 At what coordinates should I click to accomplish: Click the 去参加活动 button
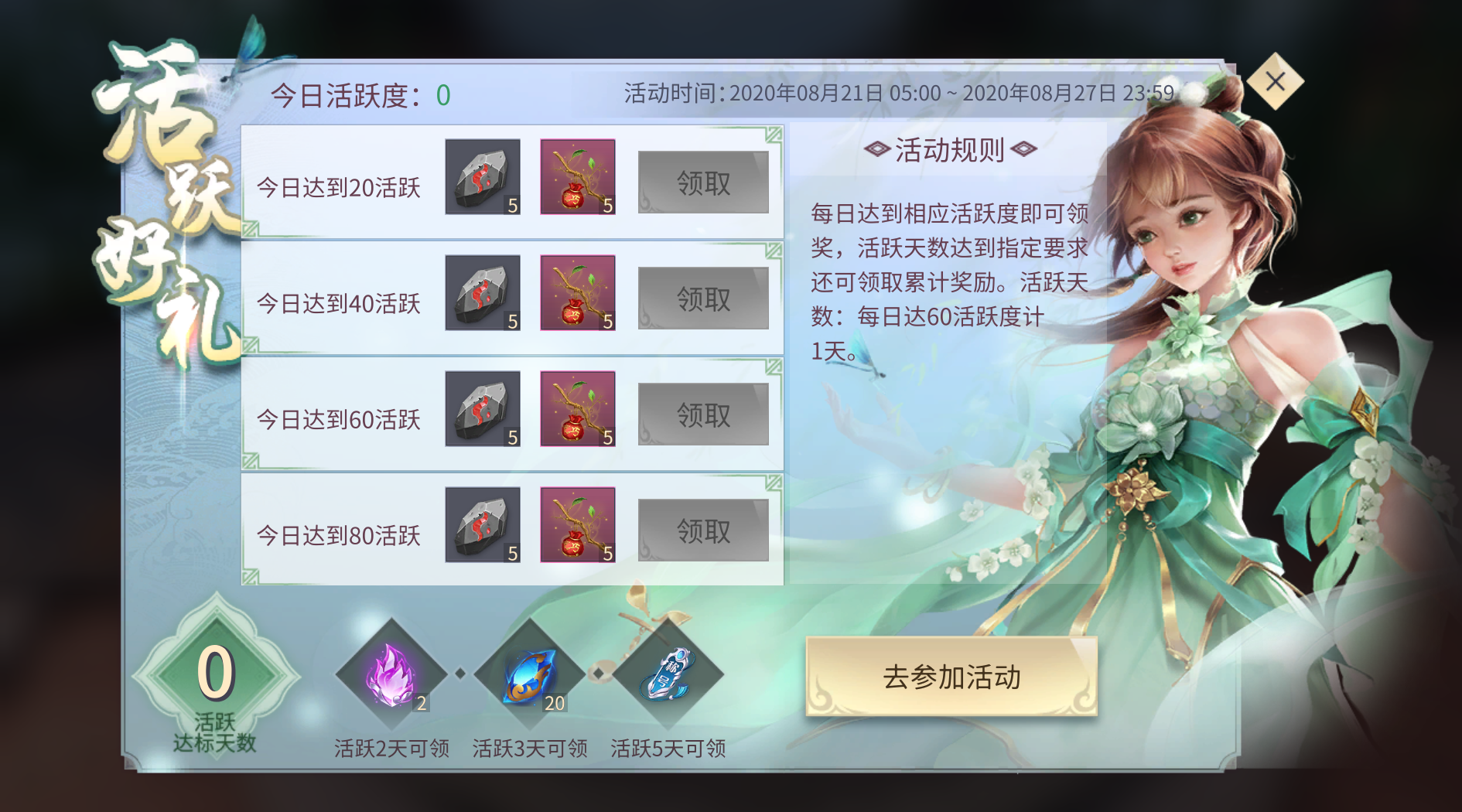951,677
